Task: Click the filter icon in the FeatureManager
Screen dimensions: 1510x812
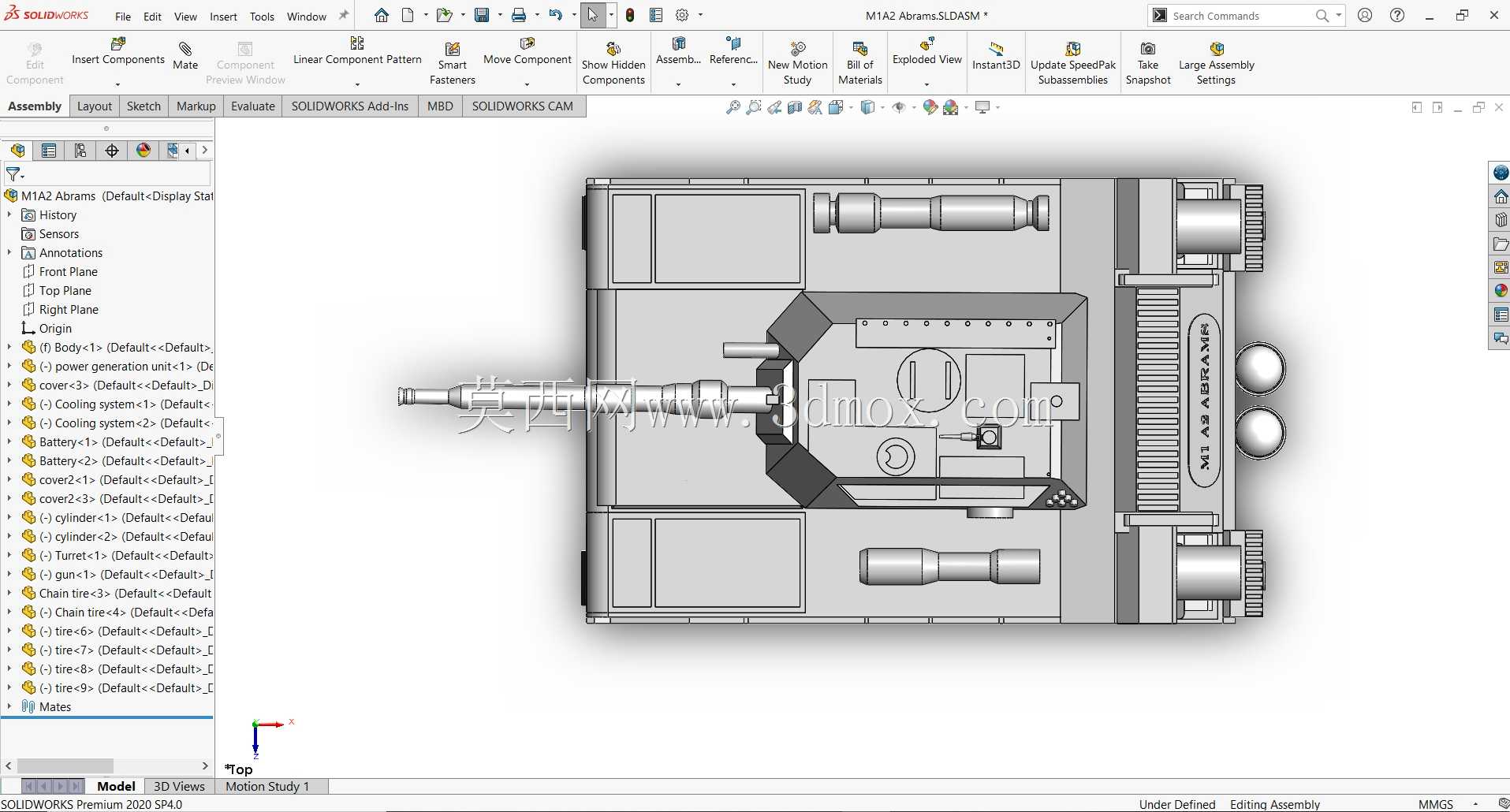Action: [14, 174]
